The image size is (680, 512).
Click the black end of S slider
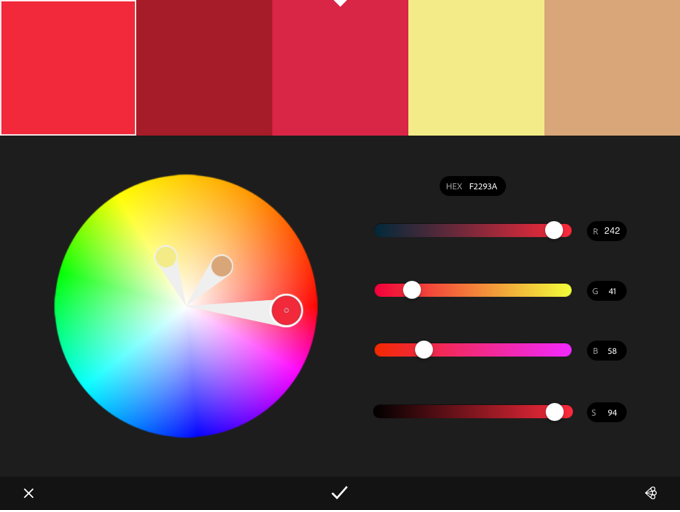[x=382, y=412]
